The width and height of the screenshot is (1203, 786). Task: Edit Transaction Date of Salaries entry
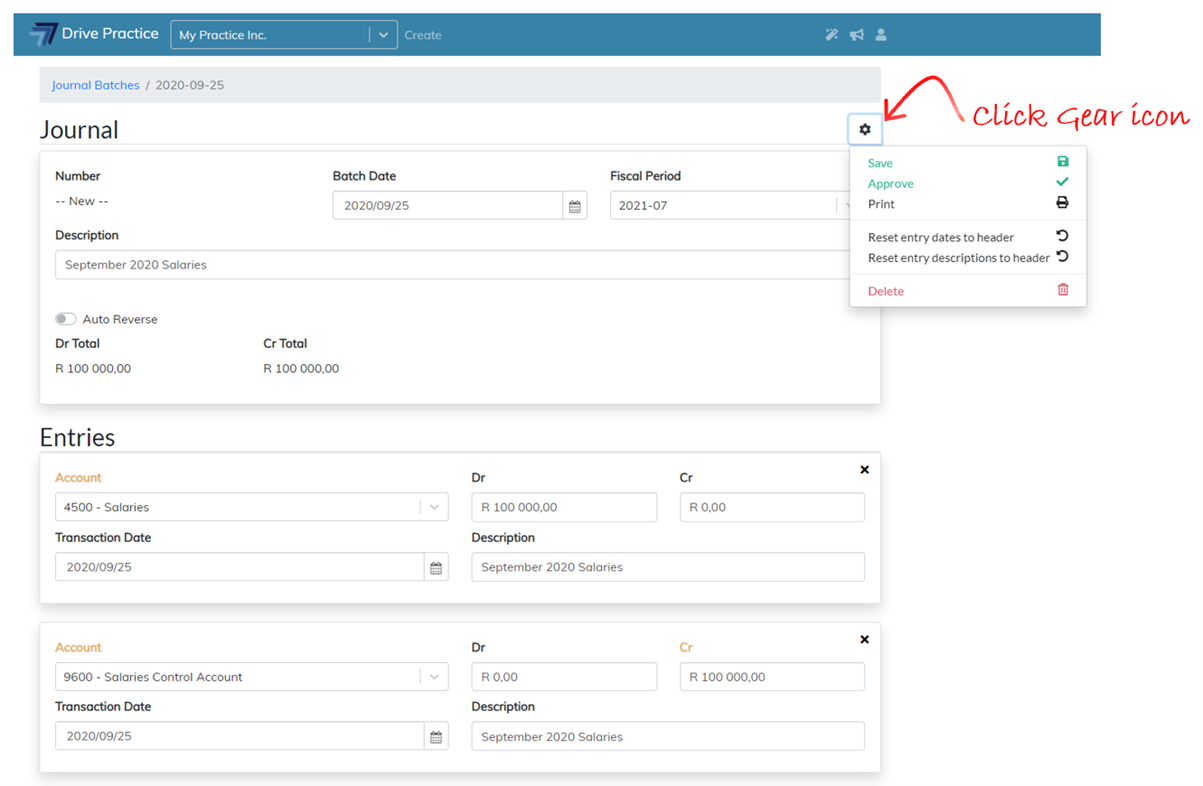tap(240, 567)
